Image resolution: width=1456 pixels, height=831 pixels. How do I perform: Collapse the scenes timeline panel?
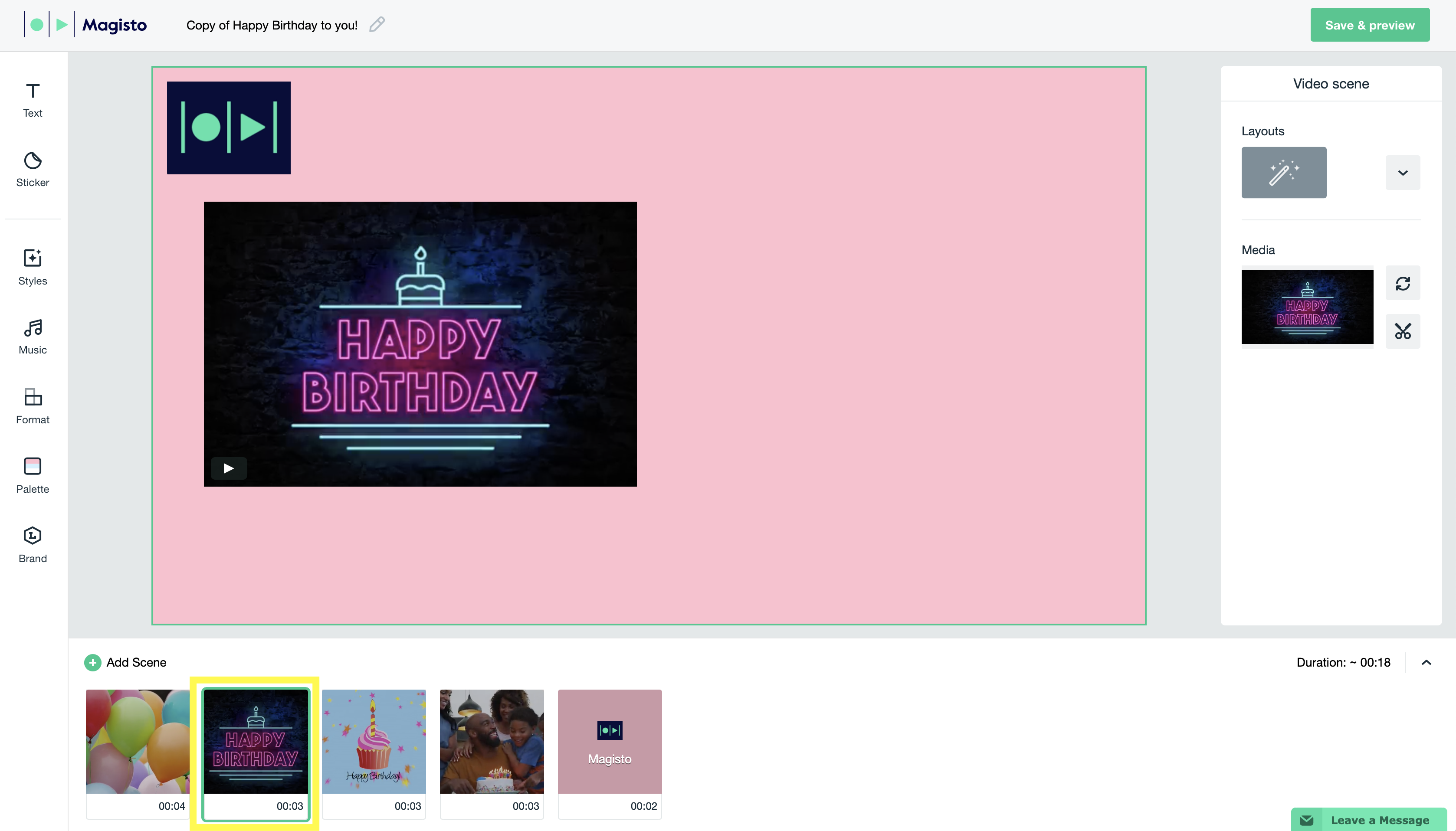(x=1426, y=662)
